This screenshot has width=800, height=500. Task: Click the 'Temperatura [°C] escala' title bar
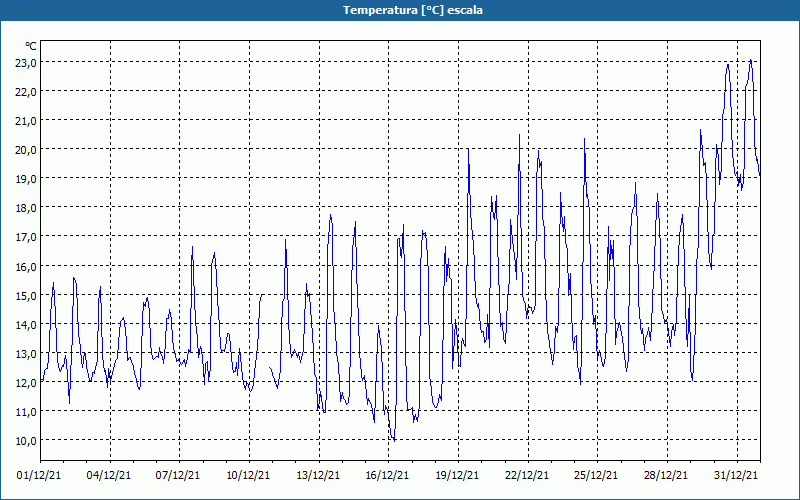click(400, 10)
